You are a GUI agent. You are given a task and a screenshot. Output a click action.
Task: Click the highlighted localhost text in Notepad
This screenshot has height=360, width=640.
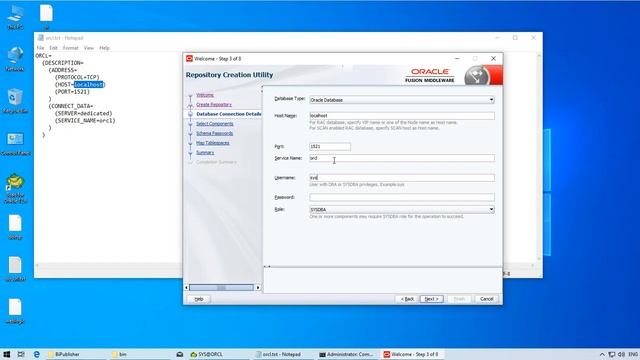tap(88, 84)
